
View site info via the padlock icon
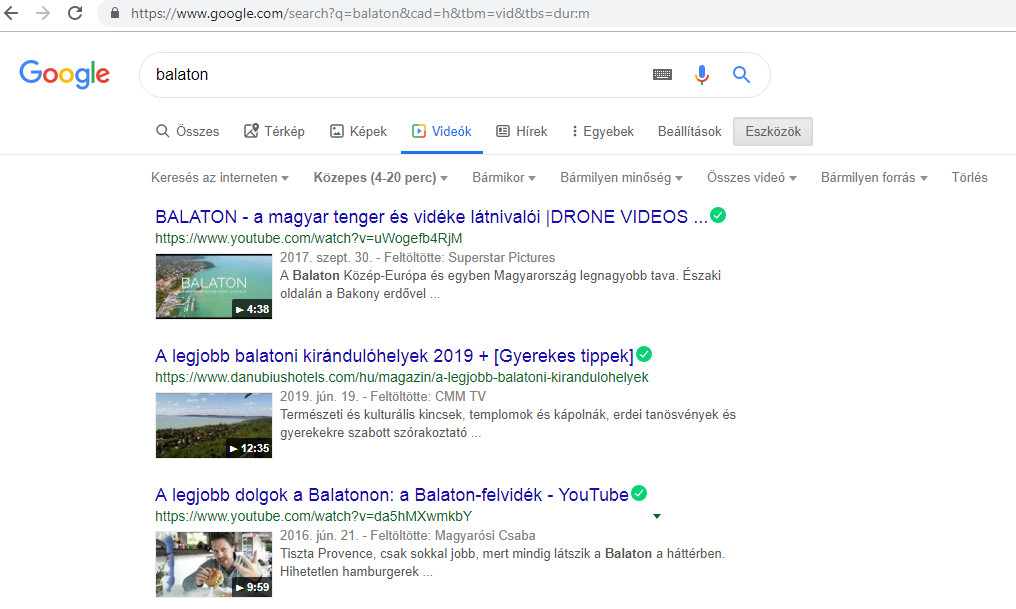(115, 13)
